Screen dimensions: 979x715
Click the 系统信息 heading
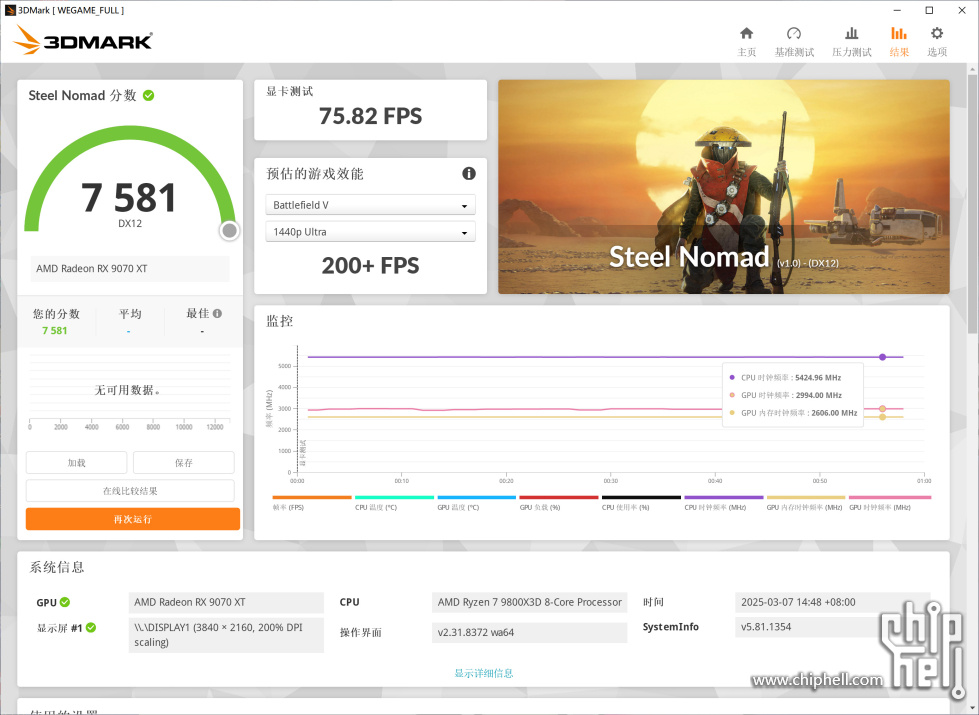(x=56, y=567)
